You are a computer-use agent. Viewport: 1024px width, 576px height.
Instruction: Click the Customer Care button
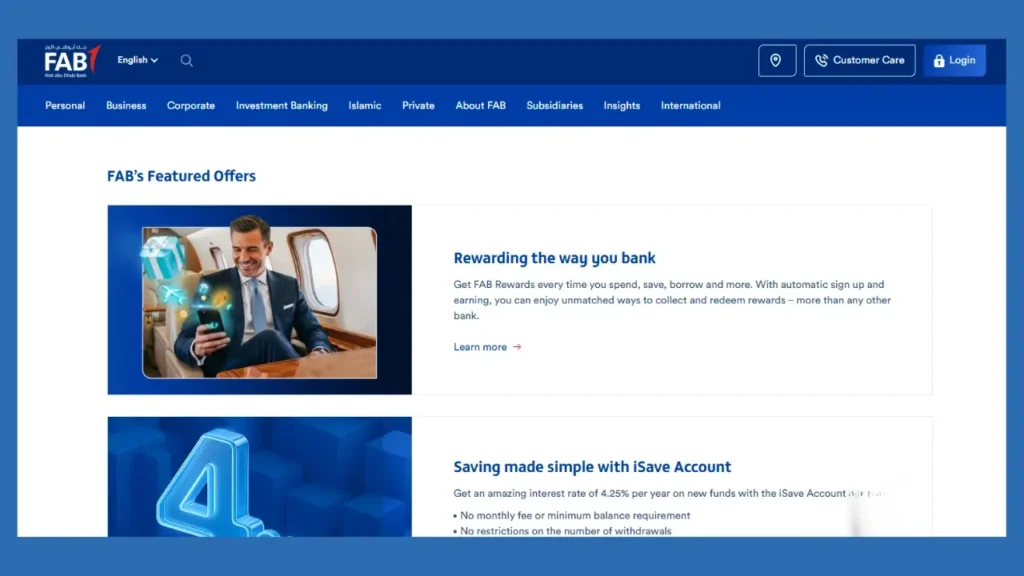tap(859, 61)
